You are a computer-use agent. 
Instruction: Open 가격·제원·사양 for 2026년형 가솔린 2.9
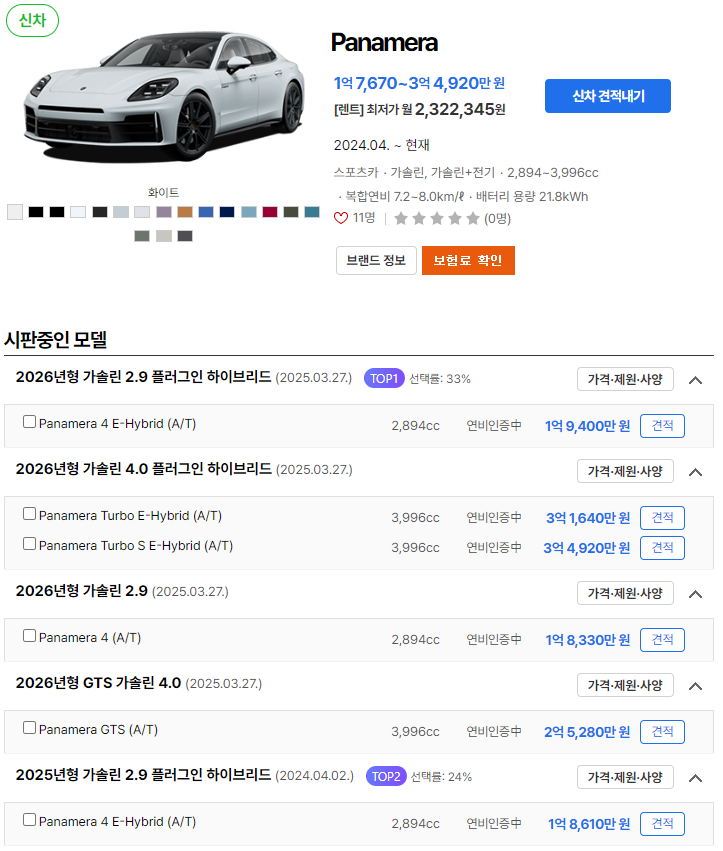coord(625,593)
